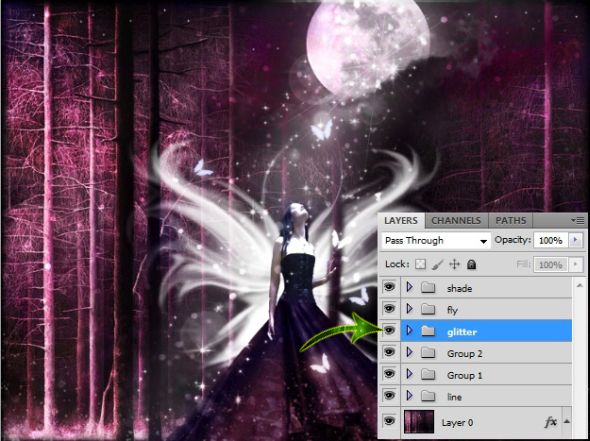
Task: Expand the Group 2 disclosure triangle
Action: click(410, 352)
